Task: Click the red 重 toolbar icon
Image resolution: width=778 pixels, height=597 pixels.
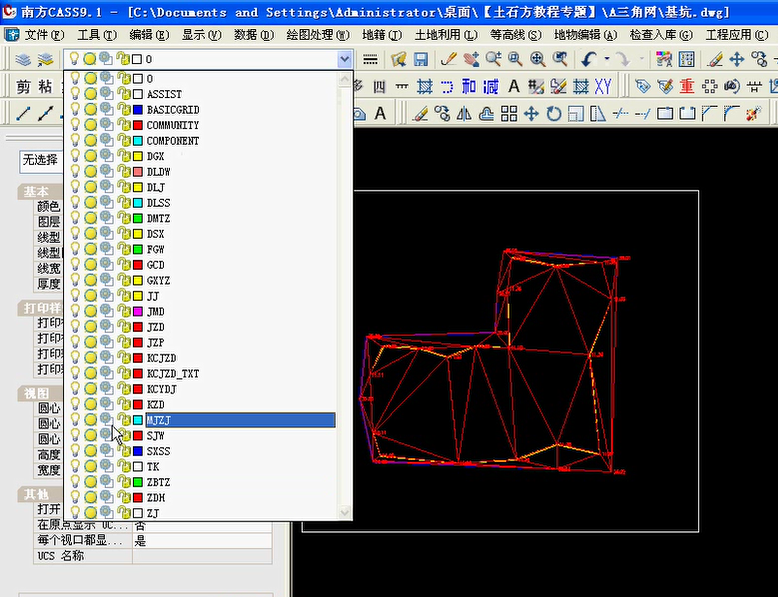Action: pyautogui.click(x=687, y=86)
